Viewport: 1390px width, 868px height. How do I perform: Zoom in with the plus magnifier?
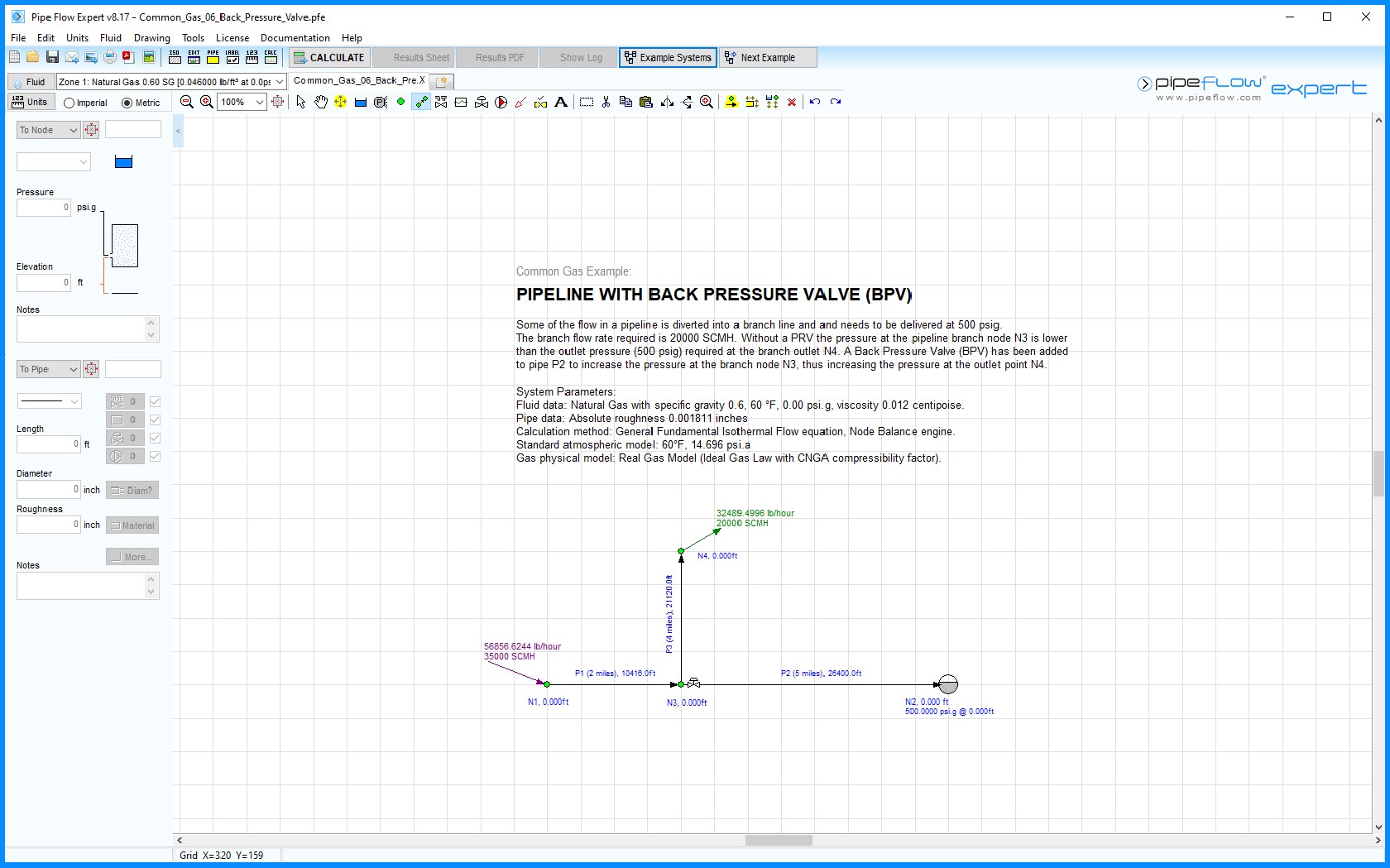206,102
